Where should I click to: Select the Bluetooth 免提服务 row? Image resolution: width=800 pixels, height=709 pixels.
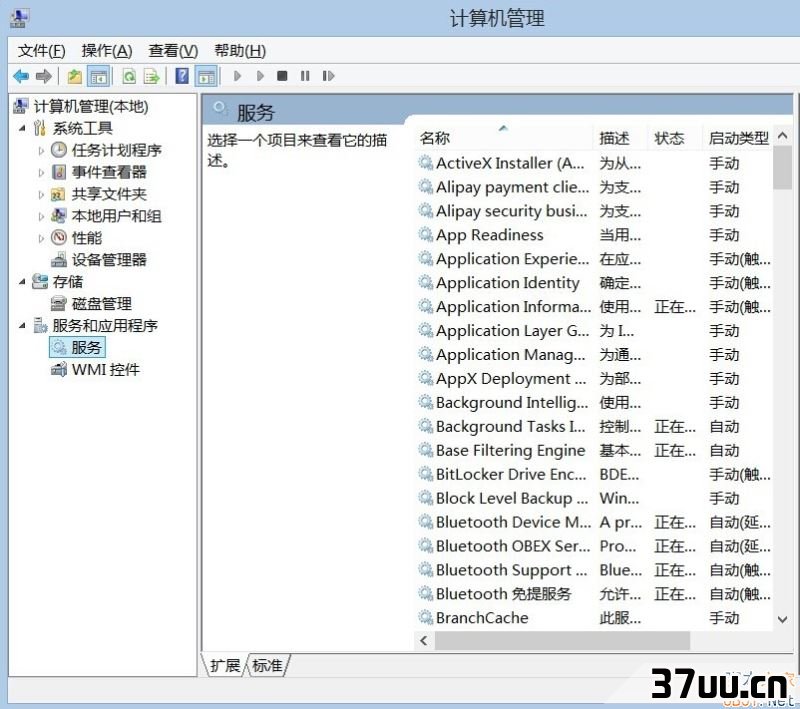coord(594,594)
